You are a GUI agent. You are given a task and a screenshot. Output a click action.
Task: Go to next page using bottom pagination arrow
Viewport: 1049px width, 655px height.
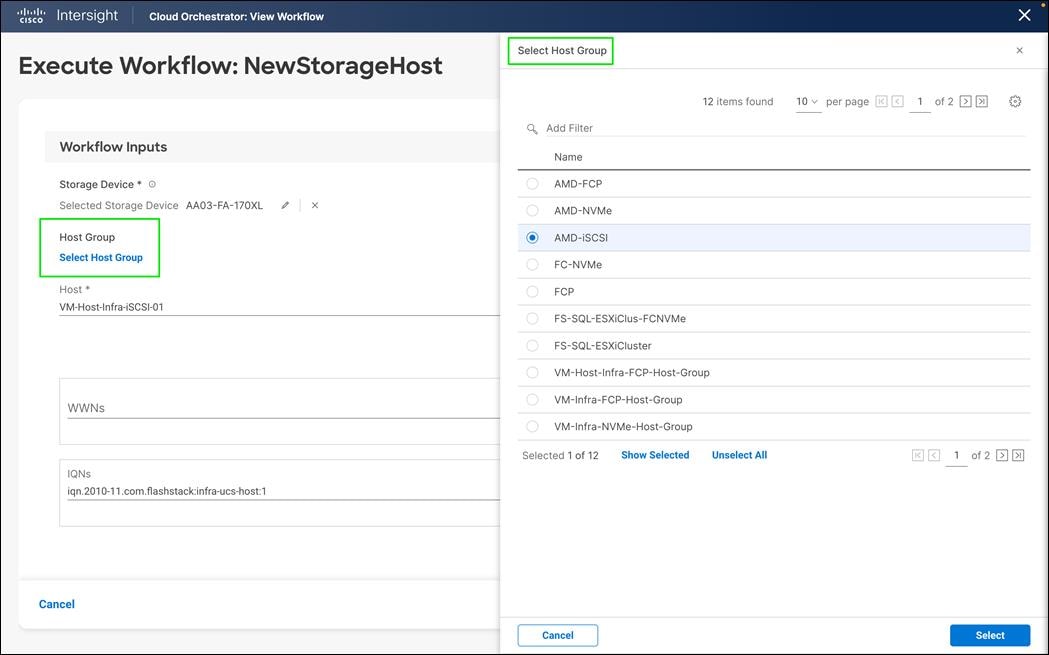coord(1001,455)
